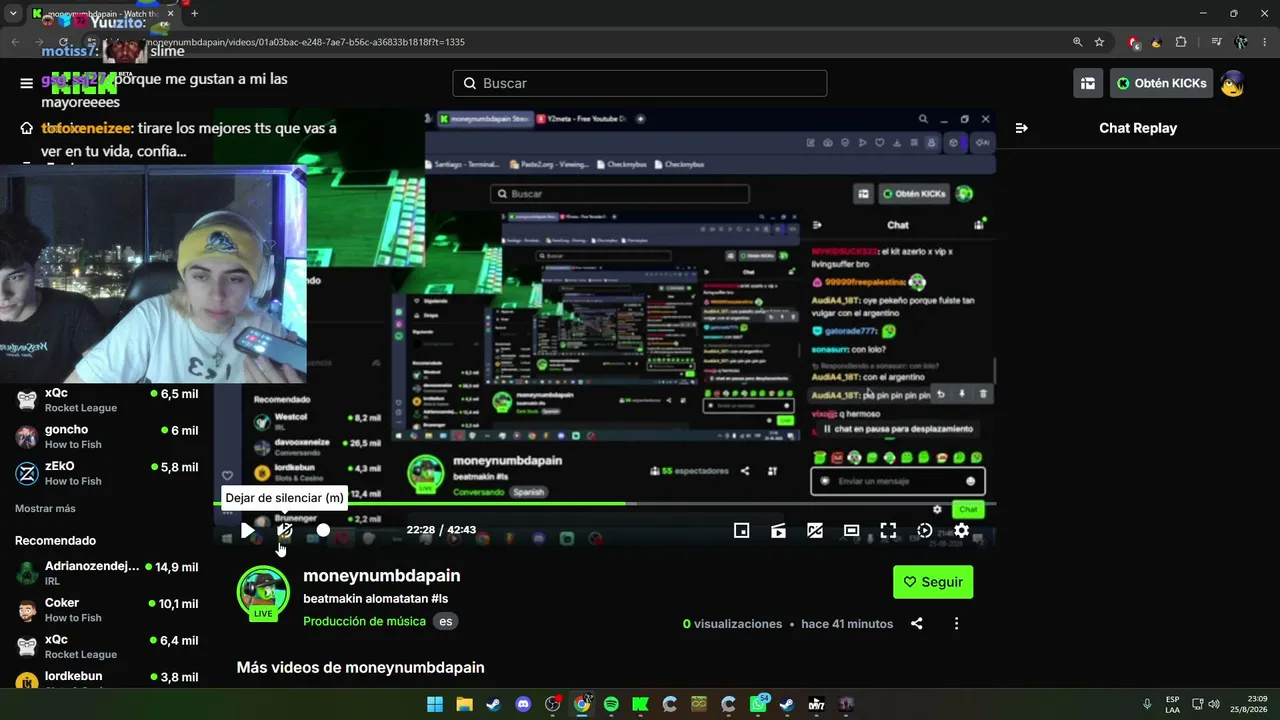Open the Chrome extensions puzzle icon
This screenshot has height=720, width=1280.
click(x=1181, y=42)
